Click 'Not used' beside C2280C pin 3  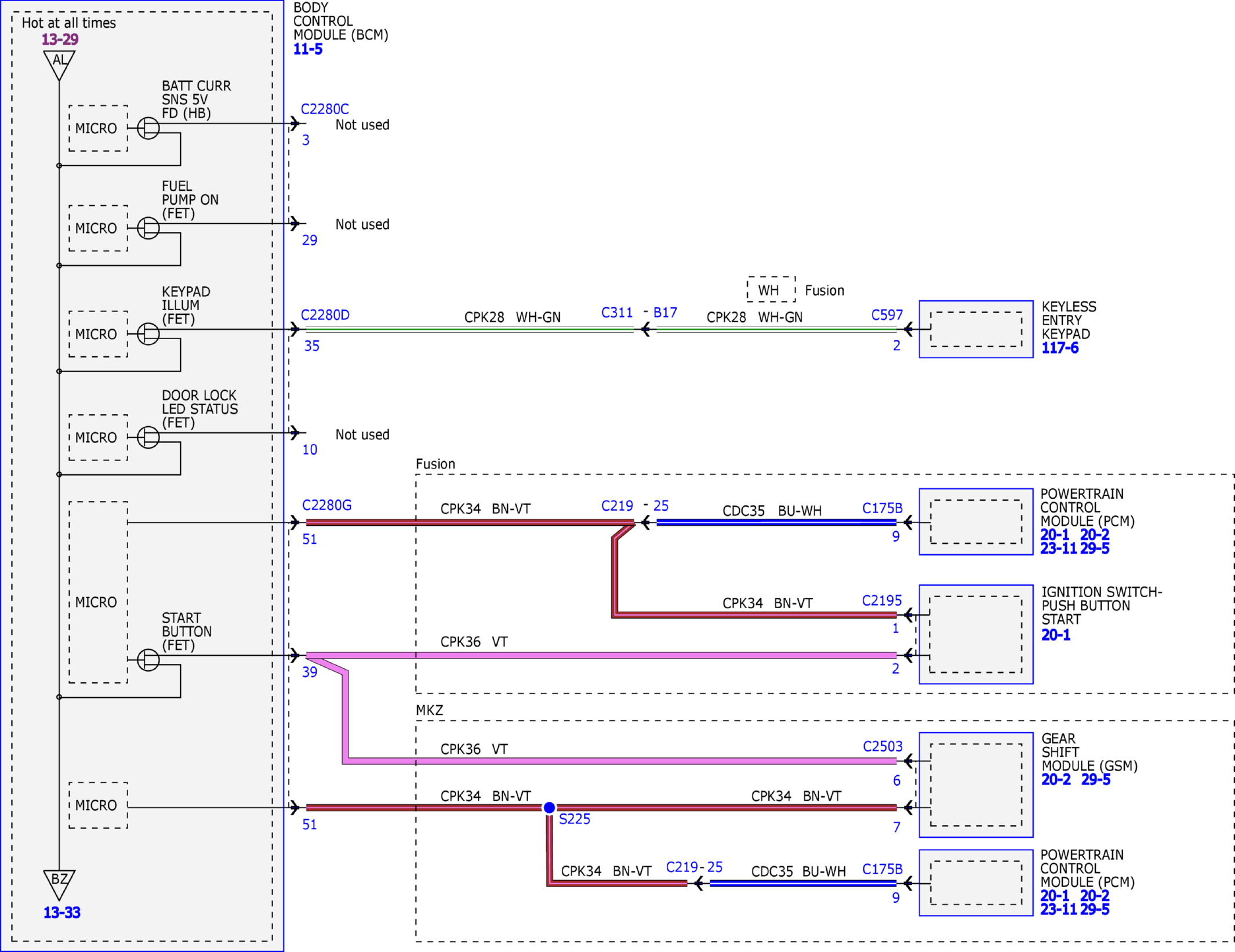click(x=362, y=125)
